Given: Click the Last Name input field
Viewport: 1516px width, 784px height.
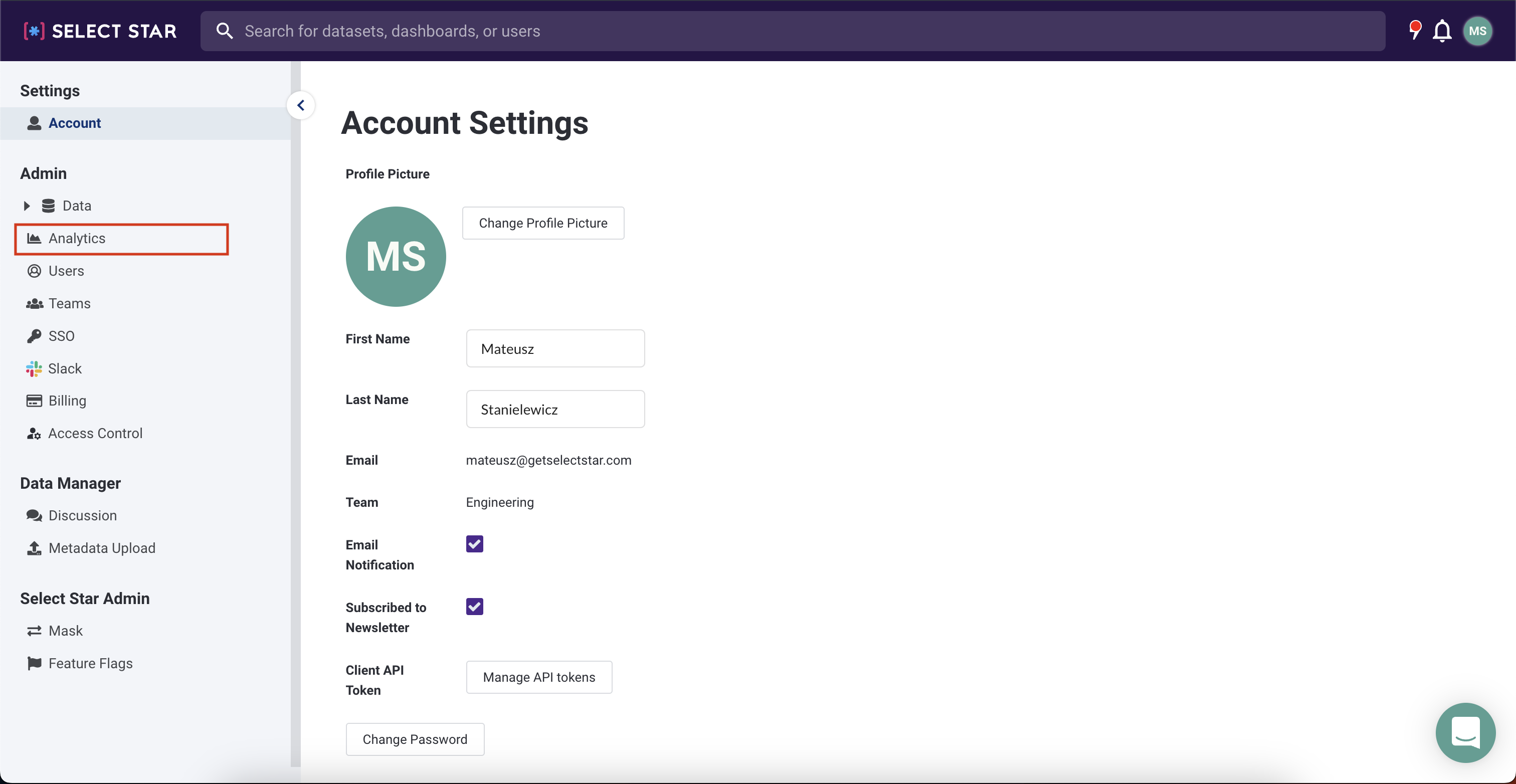Looking at the screenshot, I should [555, 409].
